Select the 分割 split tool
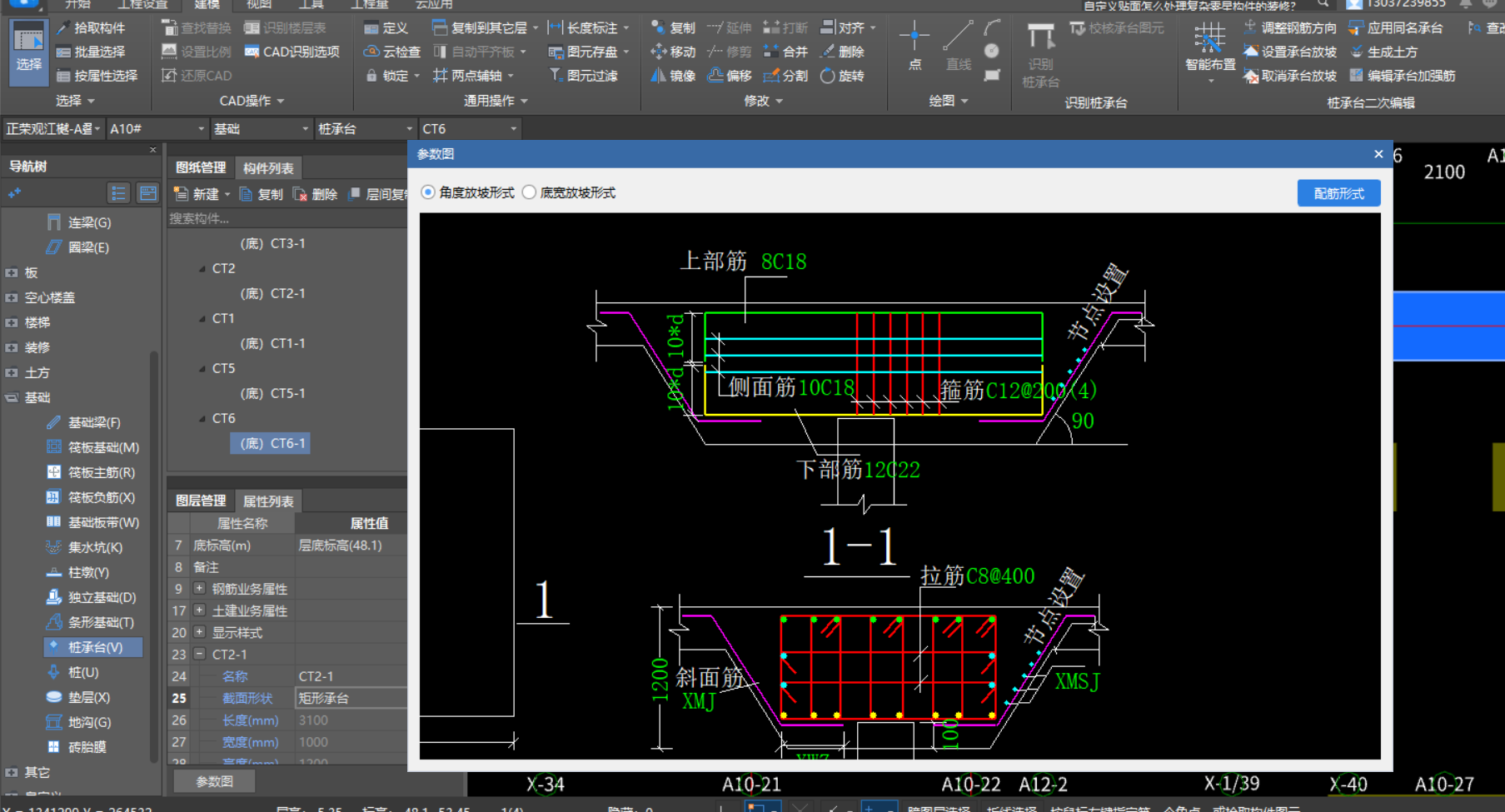 785,76
